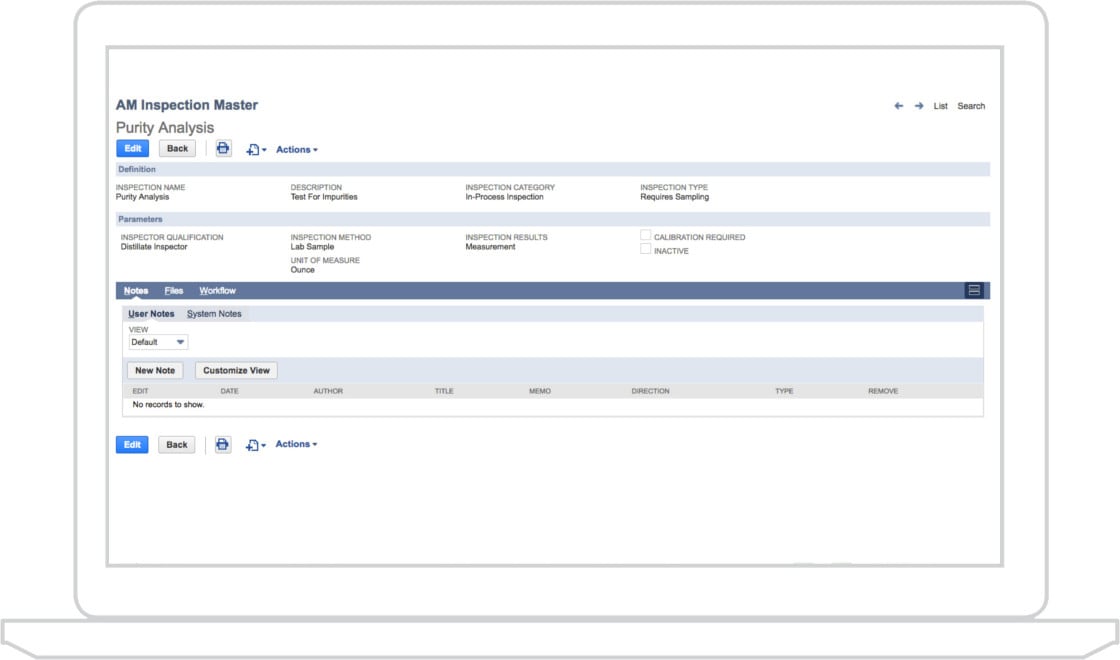Go to next record with right arrow
Image resolution: width=1120 pixels, height=660 pixels.
point(919,106)
